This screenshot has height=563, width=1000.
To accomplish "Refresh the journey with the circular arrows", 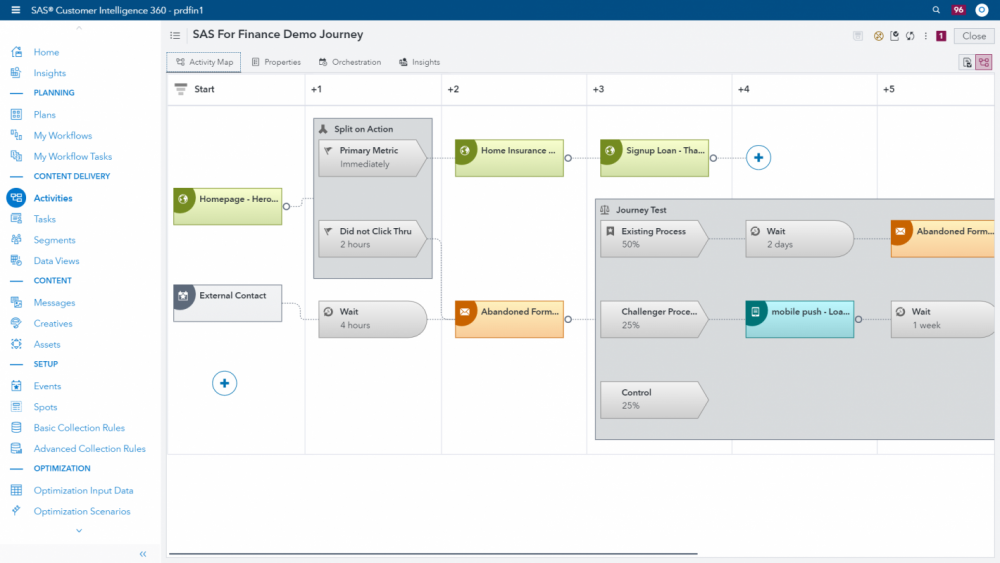I will [x=910, y=36].
